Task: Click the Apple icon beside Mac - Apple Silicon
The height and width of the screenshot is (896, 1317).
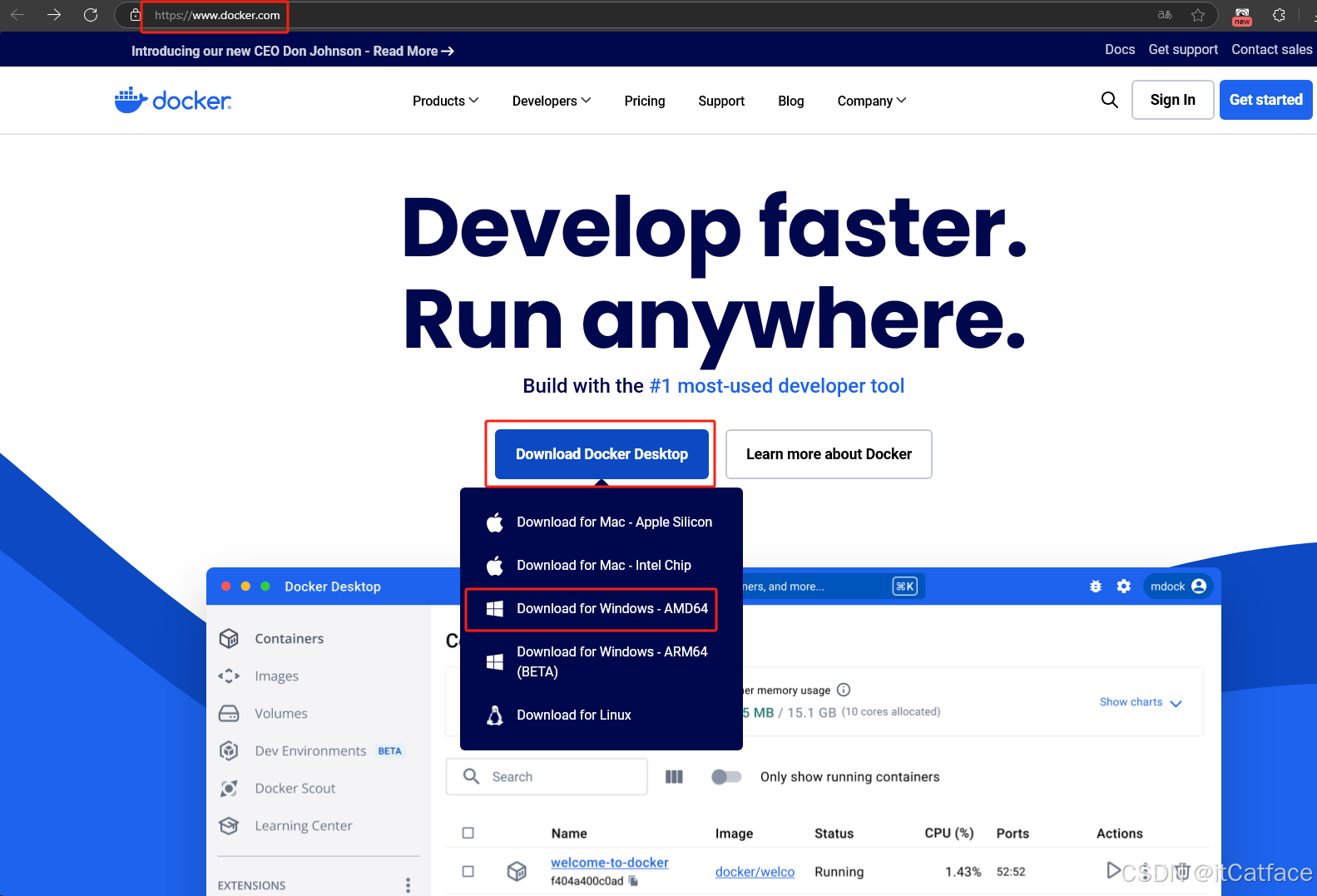Action: pyautogui.click(x=495, y=522)
